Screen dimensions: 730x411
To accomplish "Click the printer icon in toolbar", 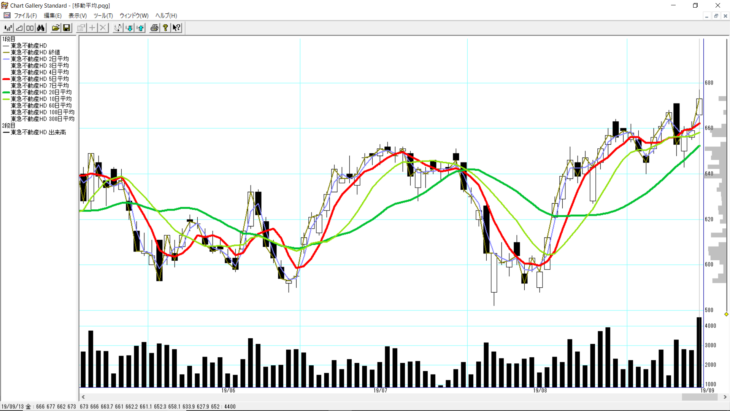I will pyautogui.click(x=153, y=27).
